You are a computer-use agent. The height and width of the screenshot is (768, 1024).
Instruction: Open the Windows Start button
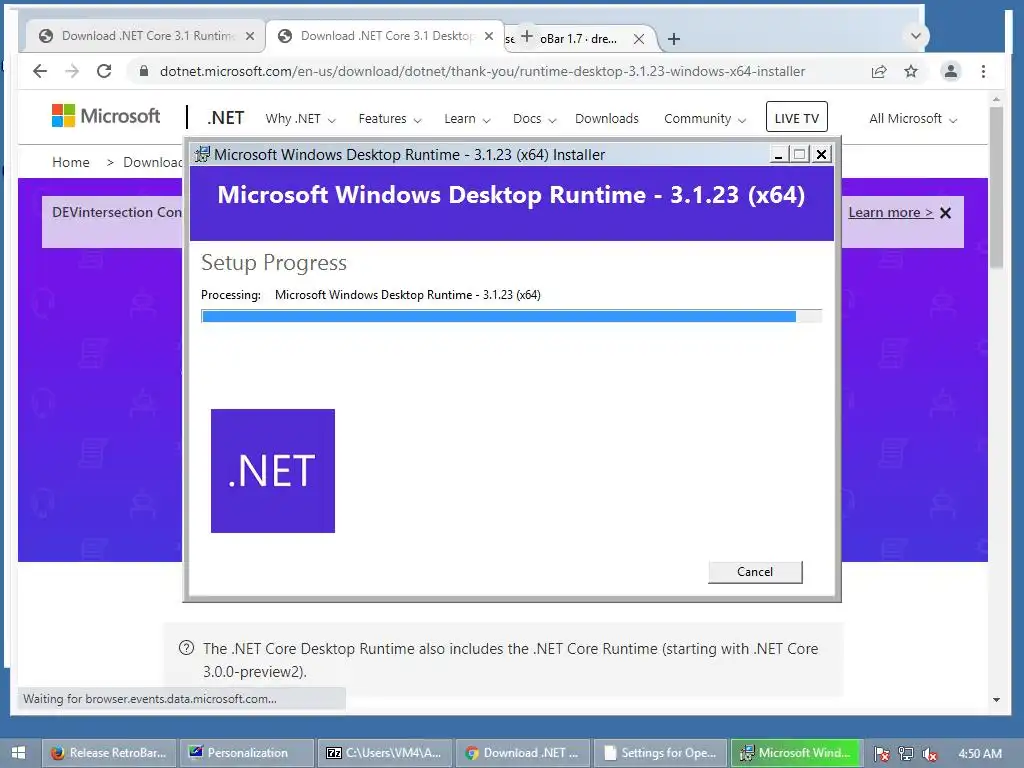pos(18,753)
